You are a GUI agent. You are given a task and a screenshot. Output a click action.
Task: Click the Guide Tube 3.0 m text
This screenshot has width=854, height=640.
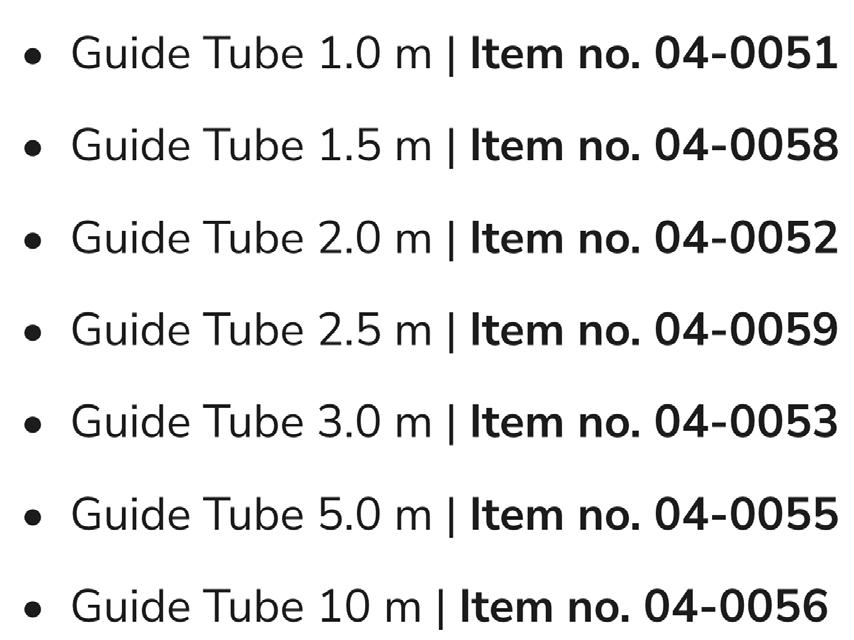coord(251,422)
